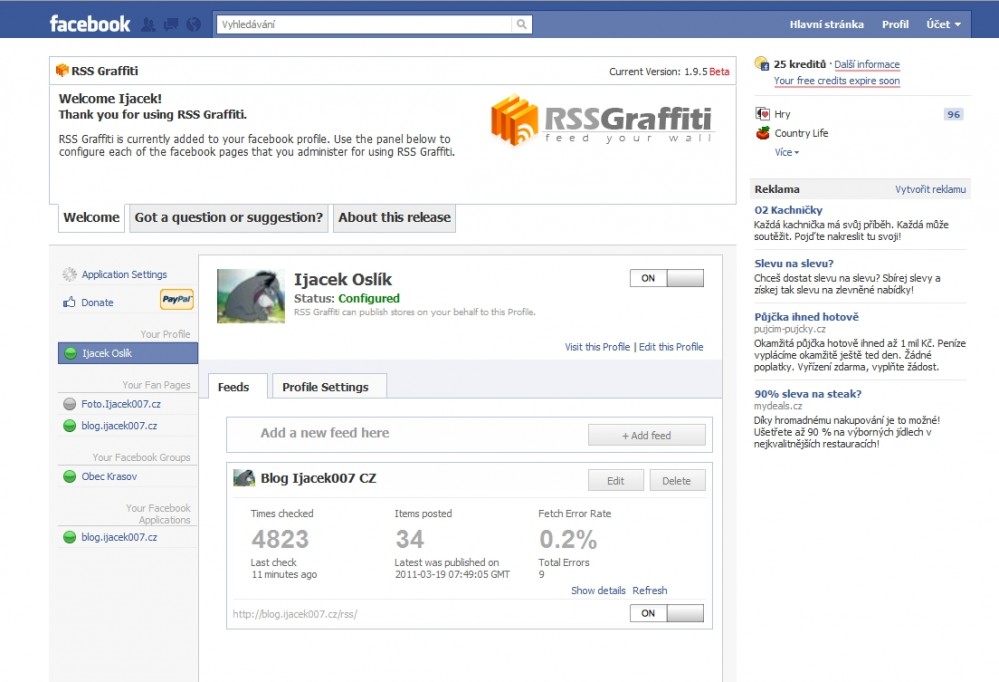The height and width of the screenshot is (682, 999).
Task: Click the search magnifier button
Action: [522, 24]
